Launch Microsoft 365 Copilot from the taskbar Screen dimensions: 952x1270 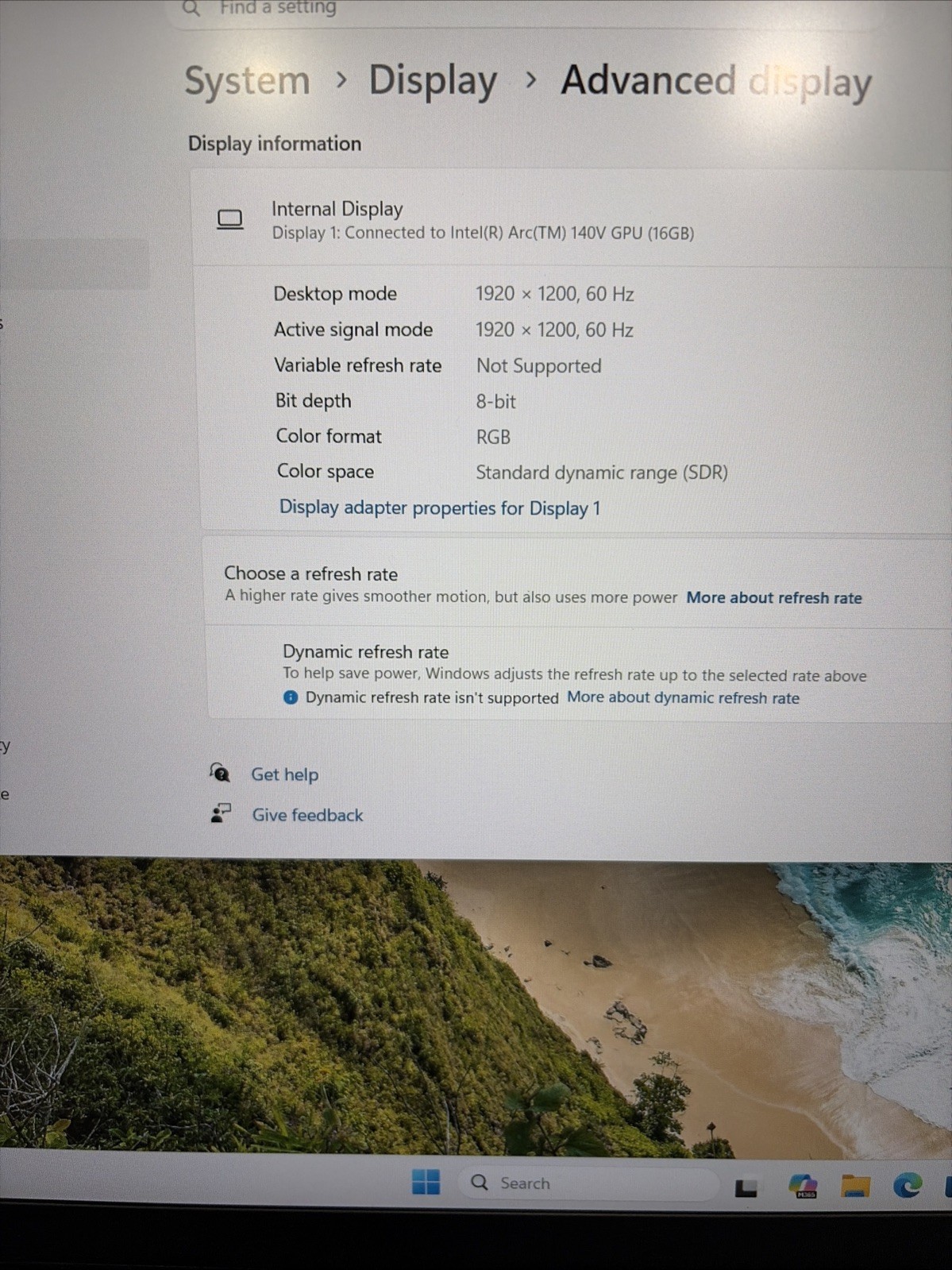(x=803, y=1186)
